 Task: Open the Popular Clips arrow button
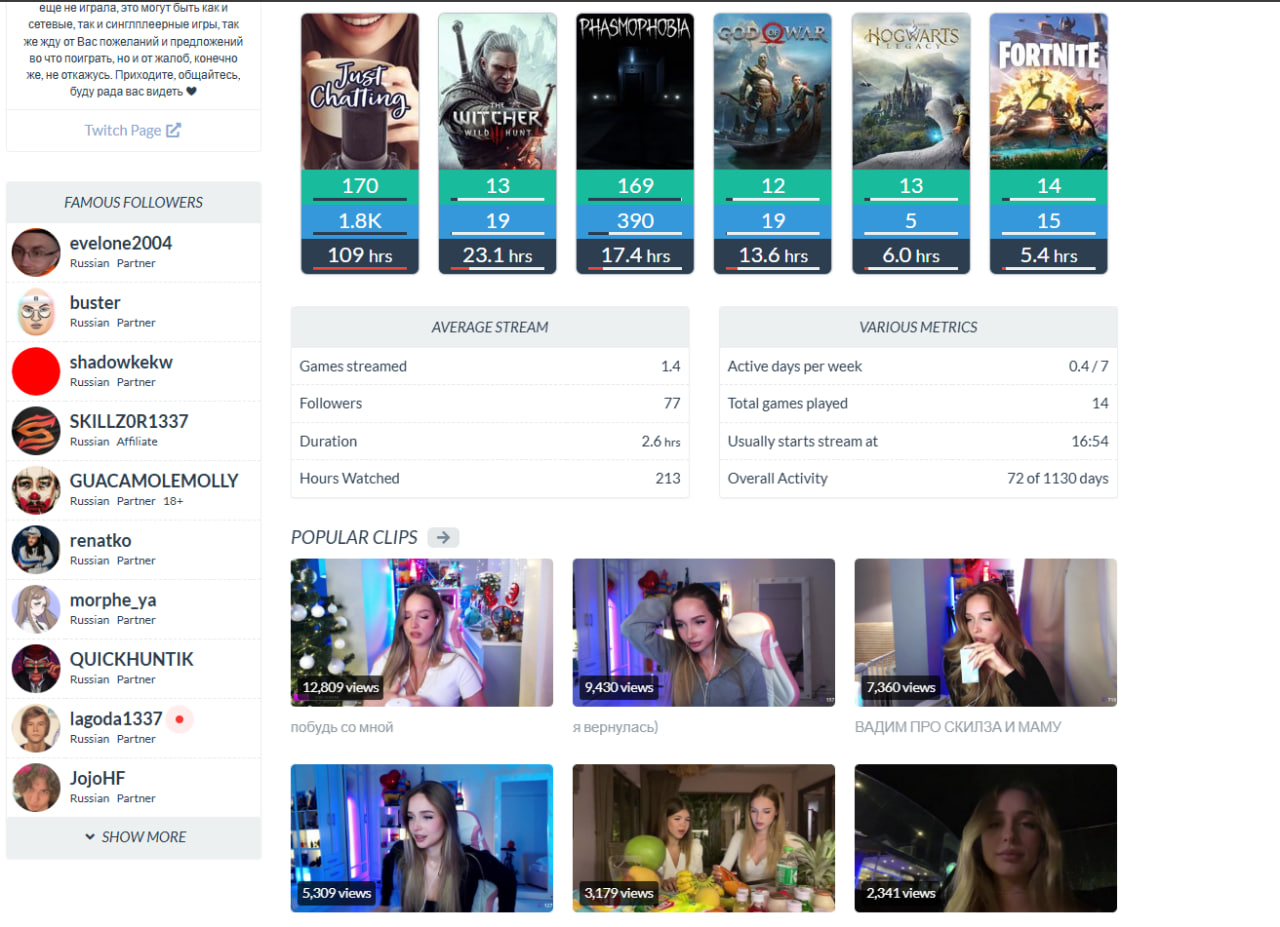[443, 538]
